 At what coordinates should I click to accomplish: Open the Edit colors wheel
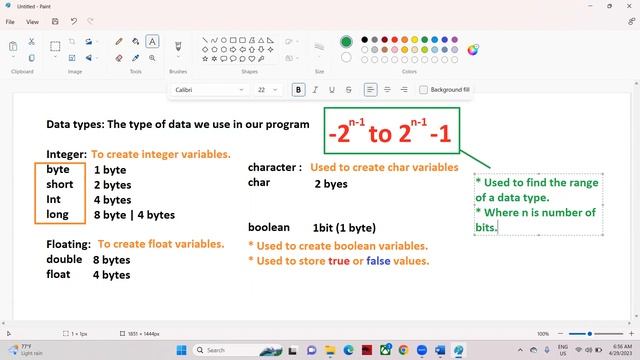click(x=473, y=50)
